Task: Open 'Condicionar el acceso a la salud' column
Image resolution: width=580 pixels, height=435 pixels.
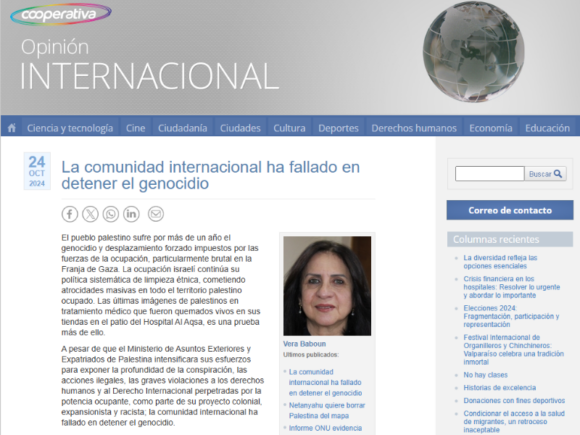Action: coord(514,422)
